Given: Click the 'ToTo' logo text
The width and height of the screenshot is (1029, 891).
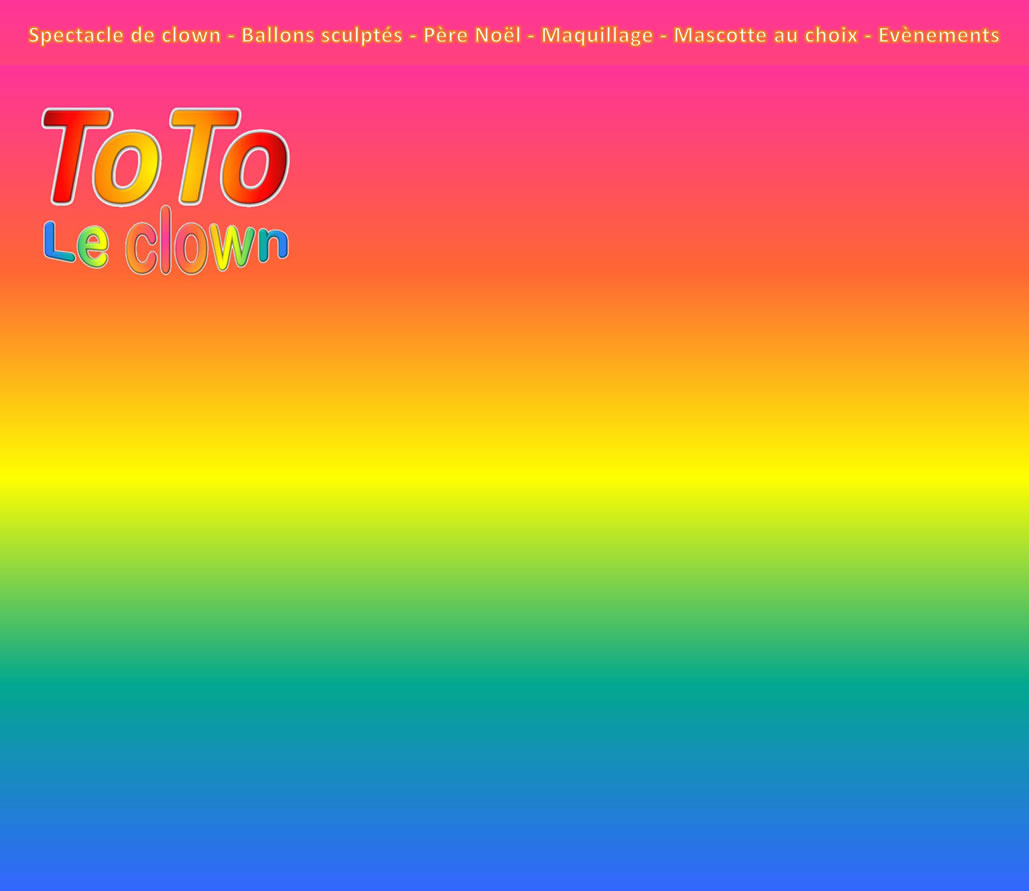Looking at the screenshot, I should tap(165, 155).
